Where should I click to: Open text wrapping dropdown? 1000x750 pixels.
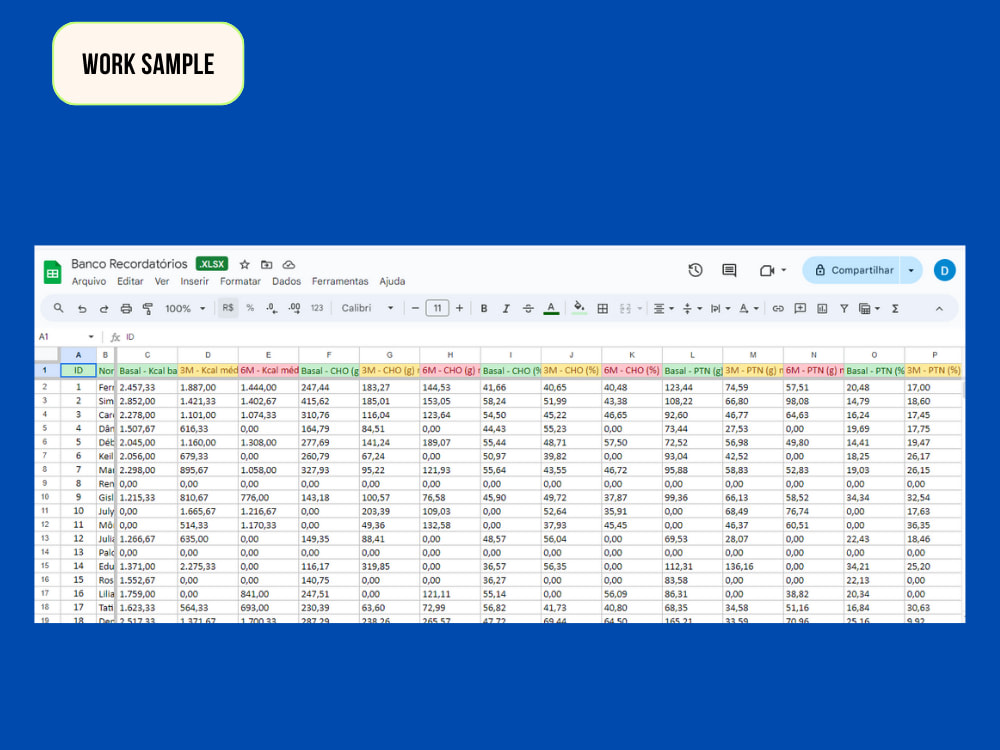tap(721, 309)
